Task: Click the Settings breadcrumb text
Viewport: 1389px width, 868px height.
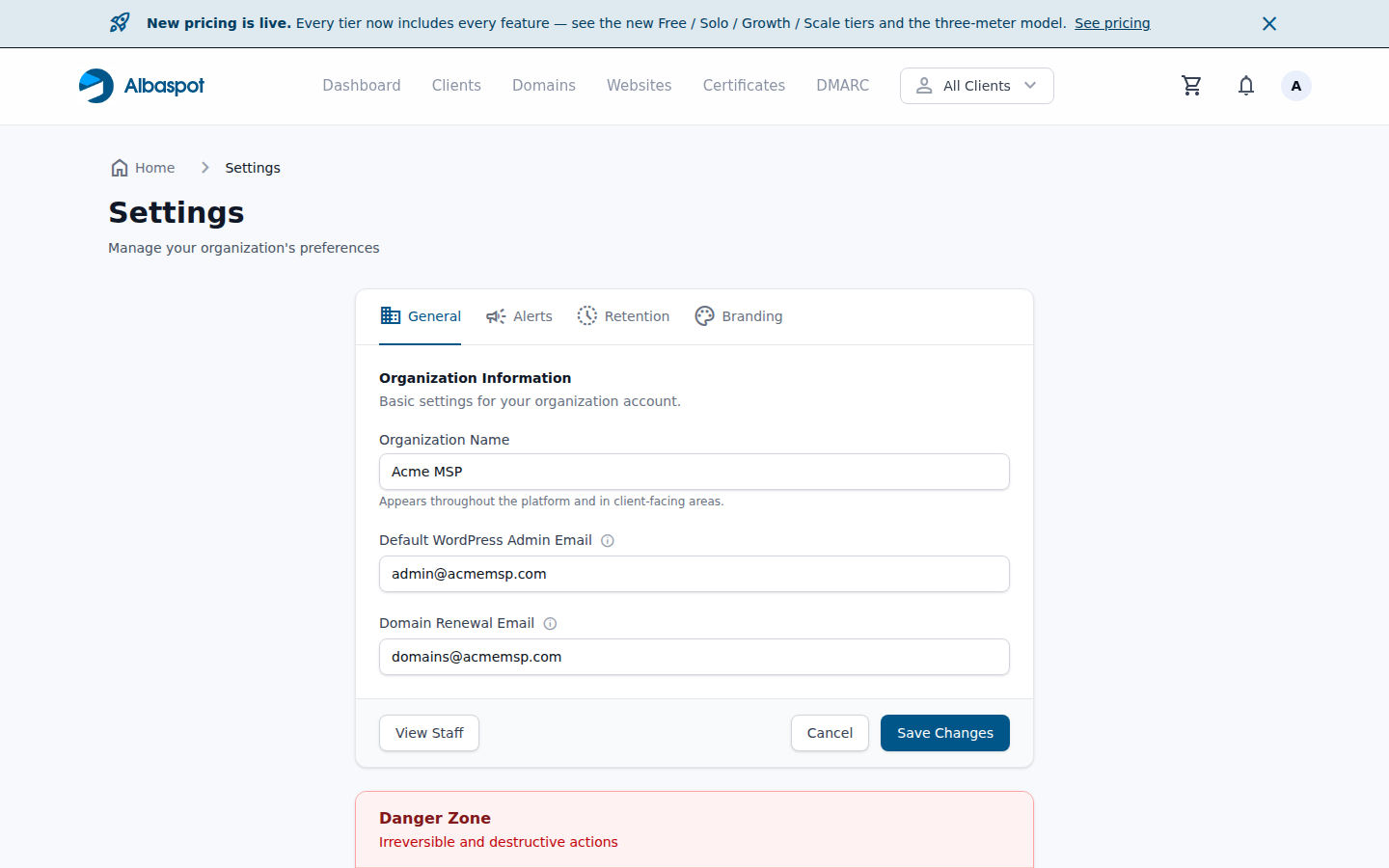Action: pos(253,168)
